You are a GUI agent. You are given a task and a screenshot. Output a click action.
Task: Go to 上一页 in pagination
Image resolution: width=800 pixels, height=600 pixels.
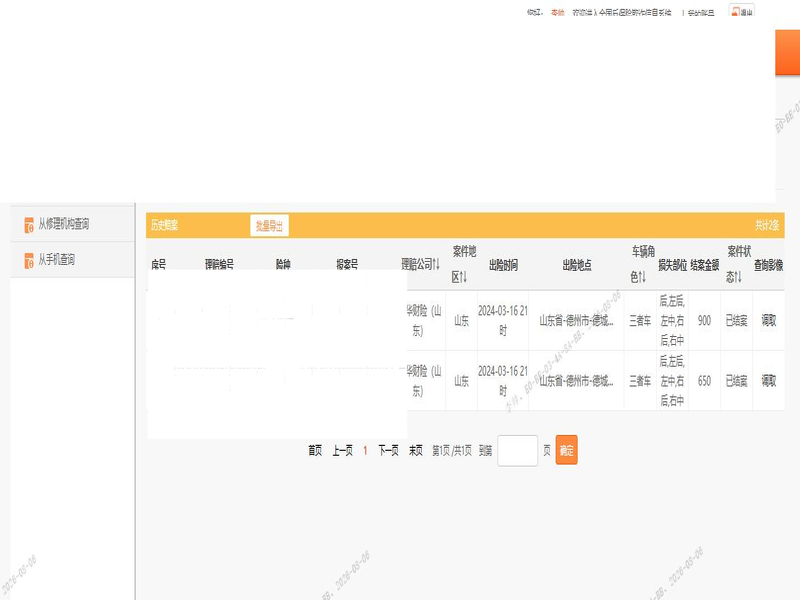(x=342, y=451)
